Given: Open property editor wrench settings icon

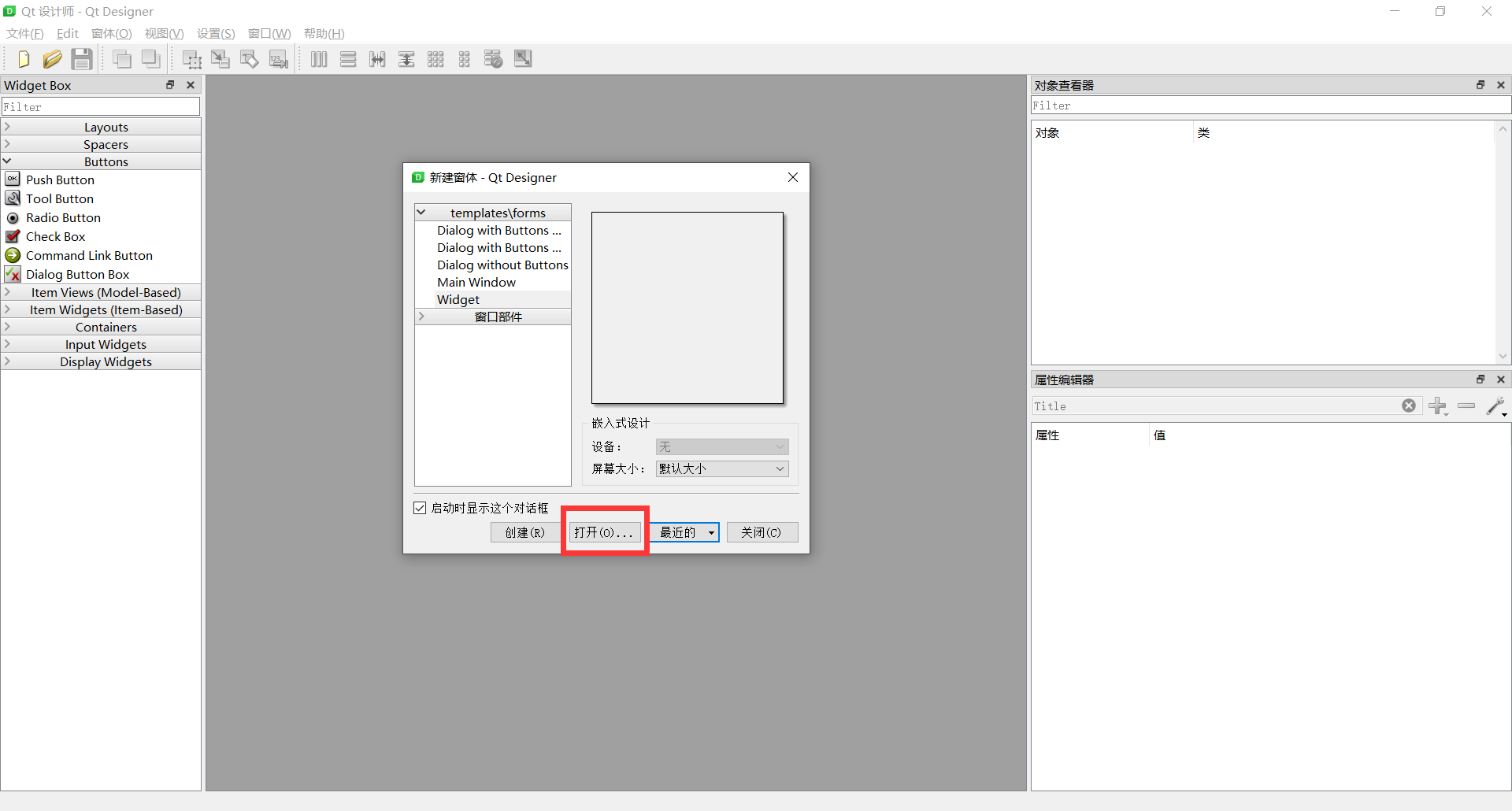Looking at the screenshot, I should pyautogui.click(x=1495, y=406).
